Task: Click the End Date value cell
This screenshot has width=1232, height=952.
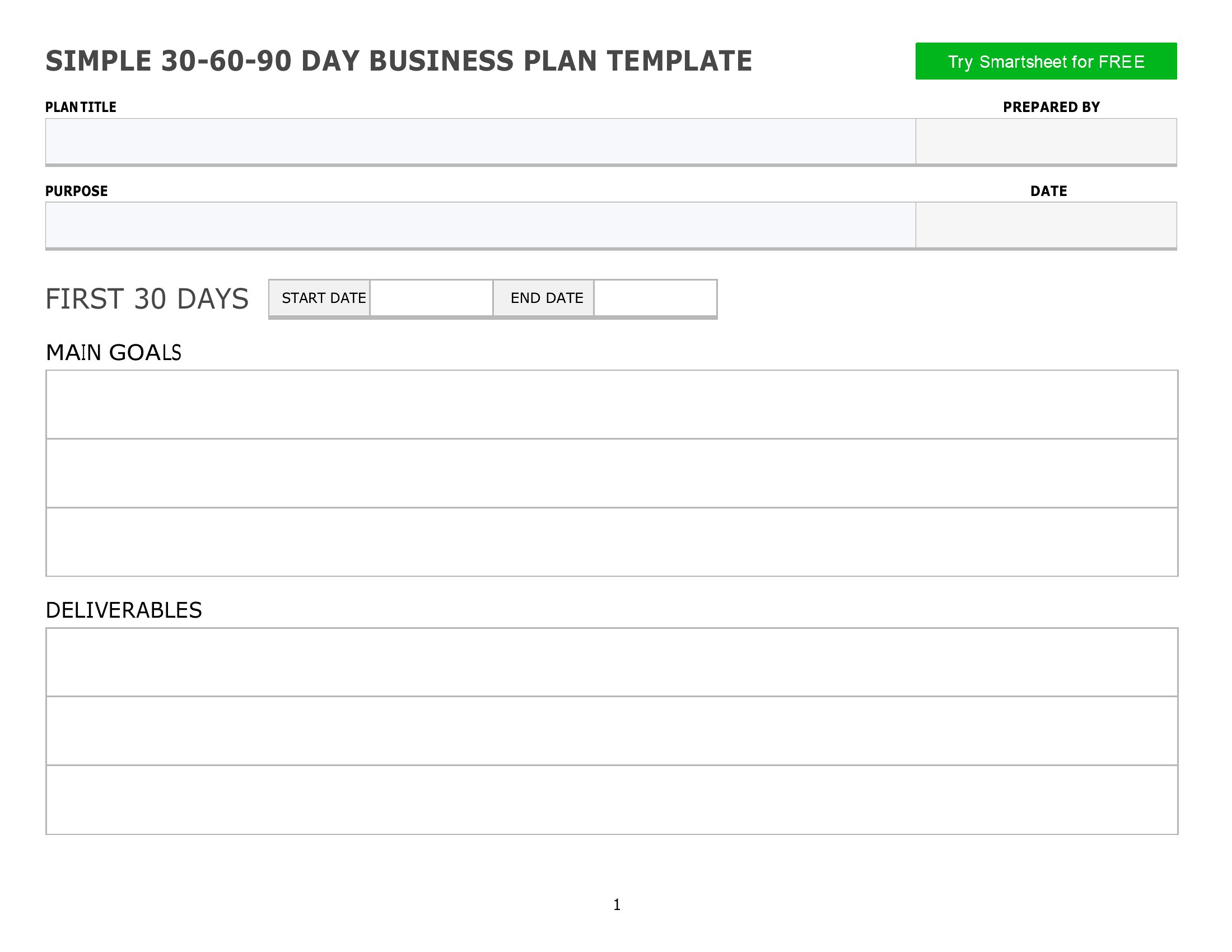Action: tap(655, 298)
